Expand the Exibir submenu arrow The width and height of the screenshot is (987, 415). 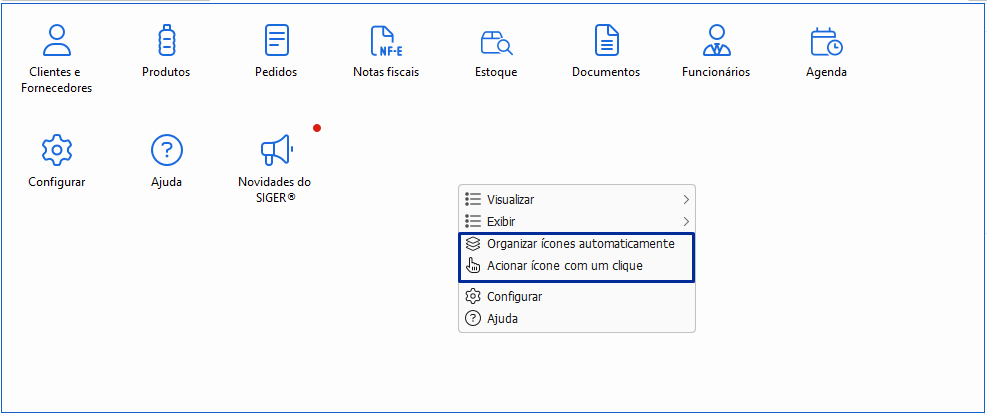point(686,221)
